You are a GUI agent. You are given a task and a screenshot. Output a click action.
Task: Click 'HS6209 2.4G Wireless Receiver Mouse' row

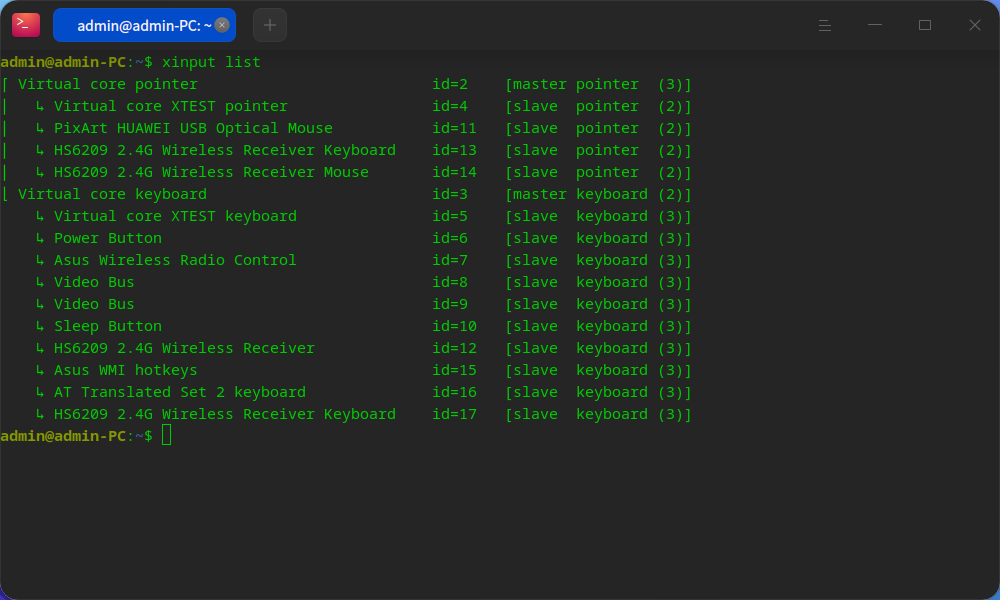click(x=347, y=172)
